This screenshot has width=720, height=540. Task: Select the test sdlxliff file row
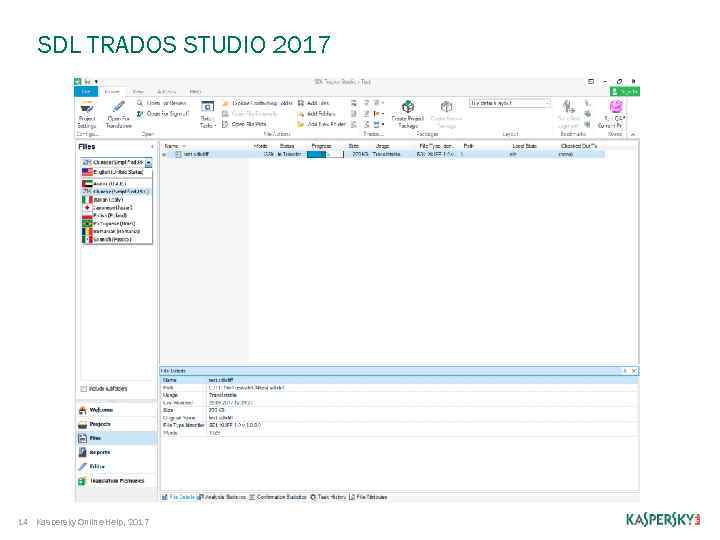click(382, 154)
